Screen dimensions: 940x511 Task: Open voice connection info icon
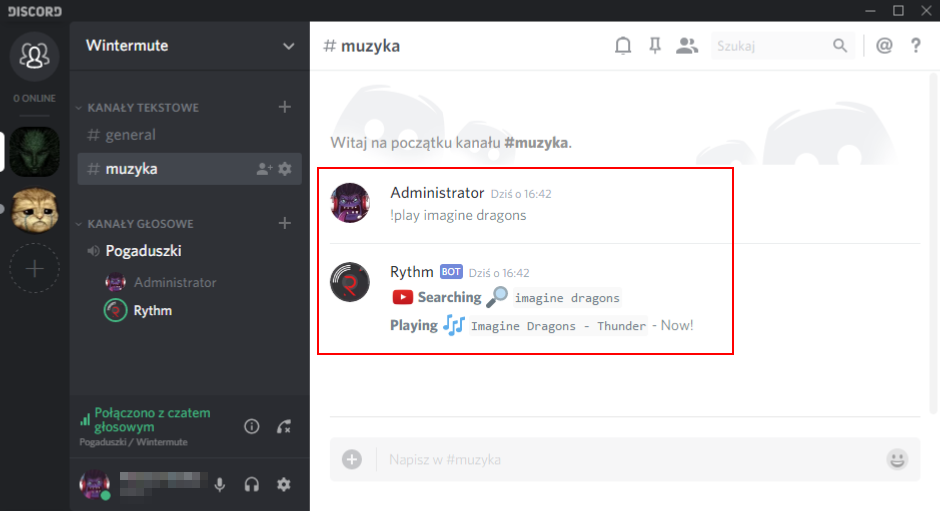[x=252, y=426]
